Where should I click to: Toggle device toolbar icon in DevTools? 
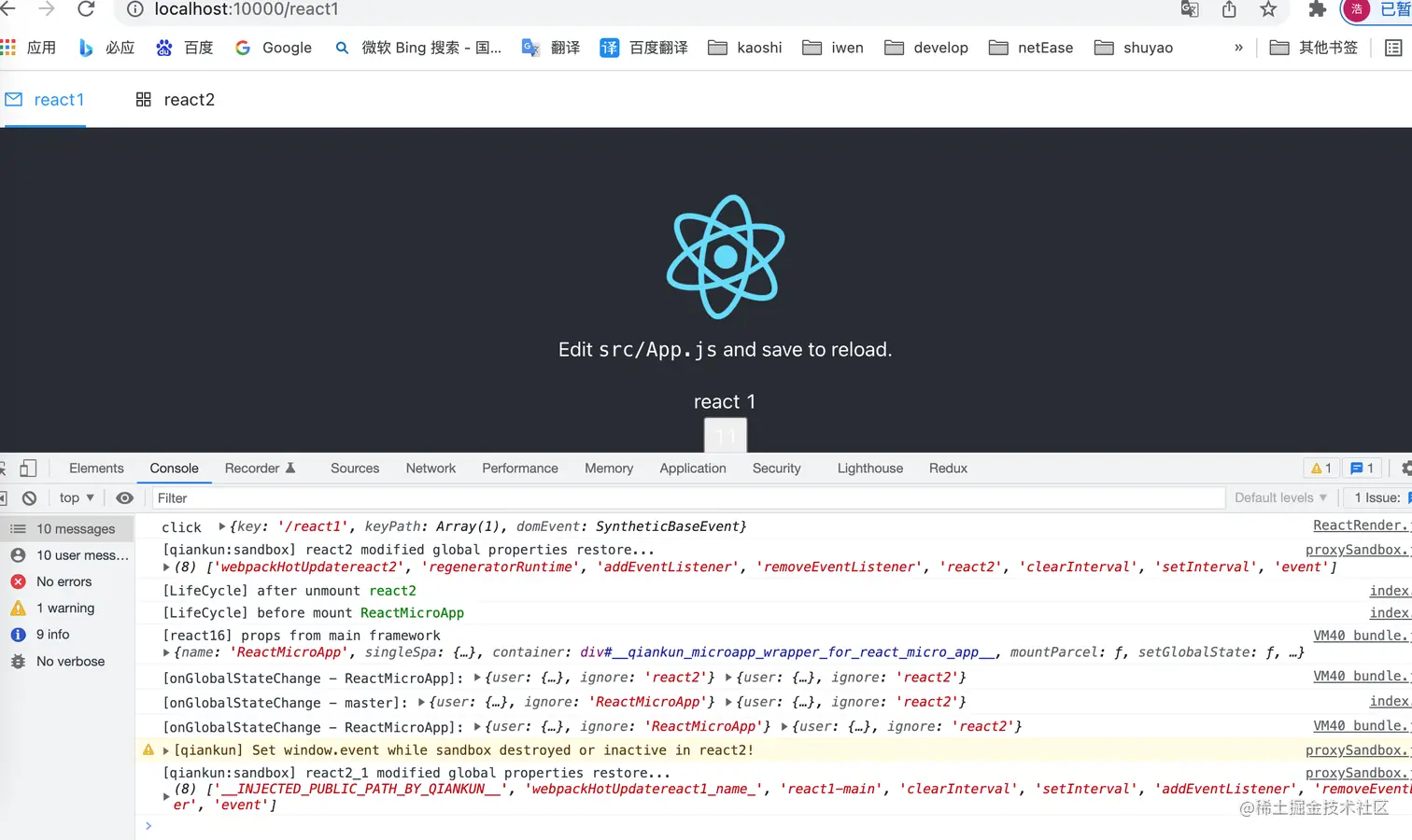(28, 469)
